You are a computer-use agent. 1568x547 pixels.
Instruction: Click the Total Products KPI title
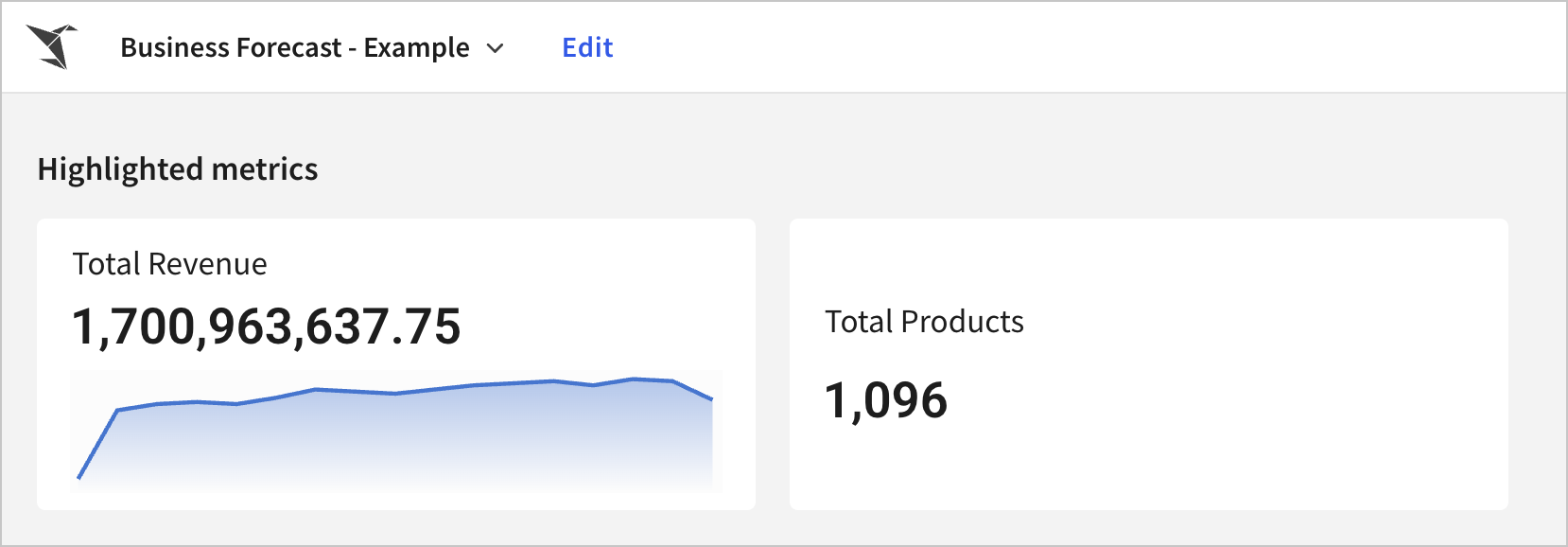point(924,322)
